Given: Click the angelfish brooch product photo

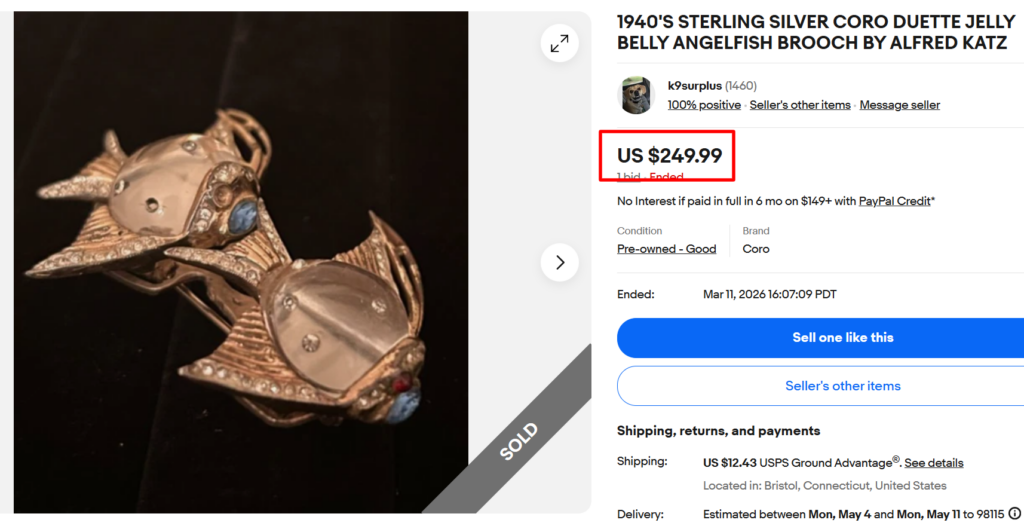Looking at the screenshot, I should (240, 262).
